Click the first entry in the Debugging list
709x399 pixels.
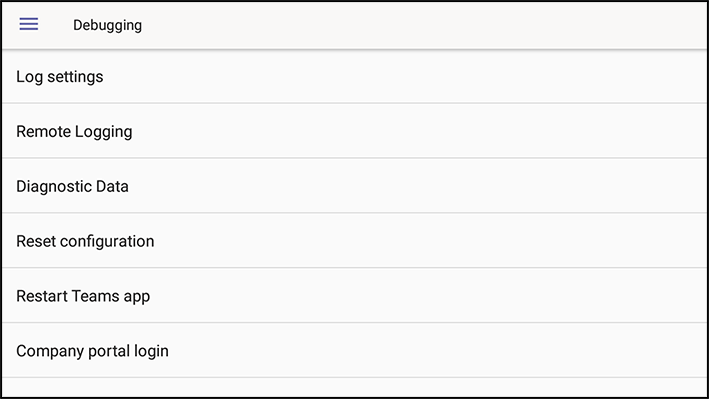pos(354,76)
